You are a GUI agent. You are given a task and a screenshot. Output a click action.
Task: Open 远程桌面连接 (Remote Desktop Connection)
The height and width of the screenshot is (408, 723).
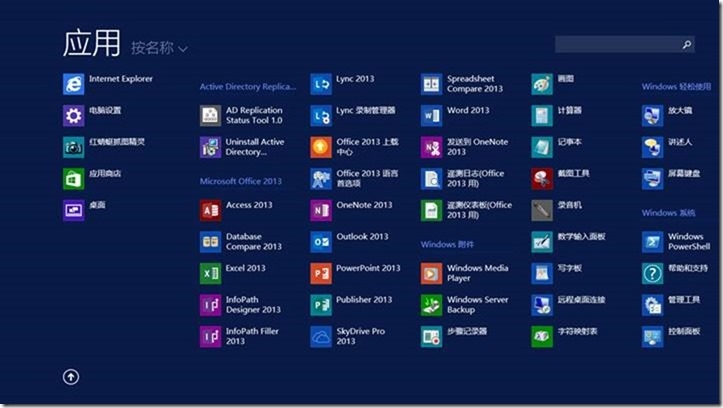click(x=569, y=305)
